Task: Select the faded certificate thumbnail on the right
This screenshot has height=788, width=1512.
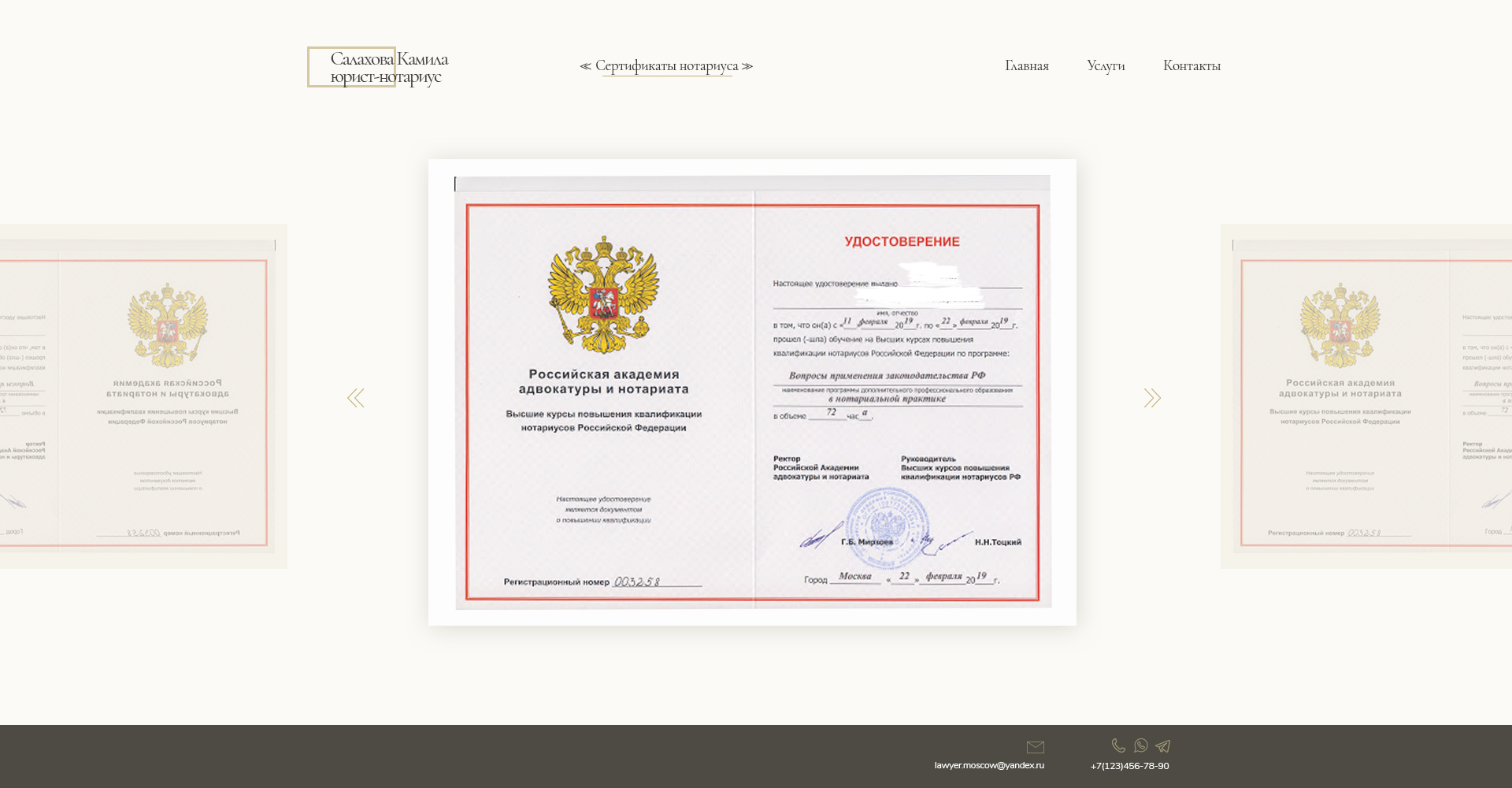Action: coord(1366,396)
